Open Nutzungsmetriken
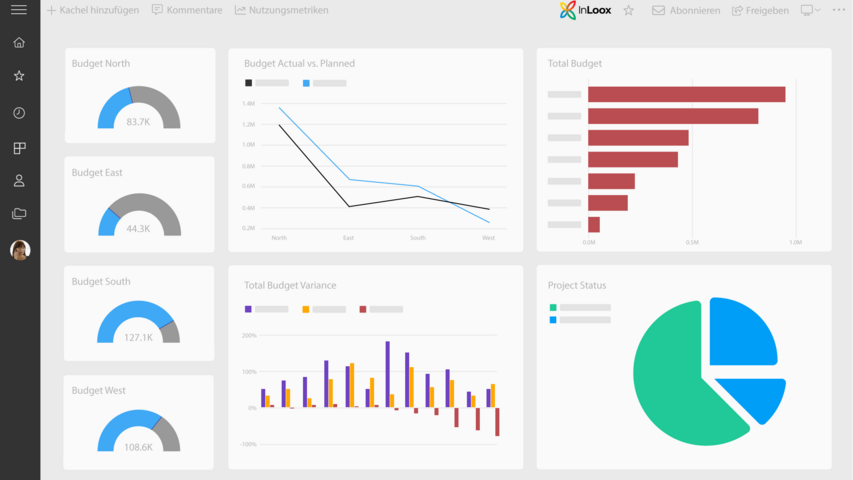853x480 pixels. tap(281, 10)
